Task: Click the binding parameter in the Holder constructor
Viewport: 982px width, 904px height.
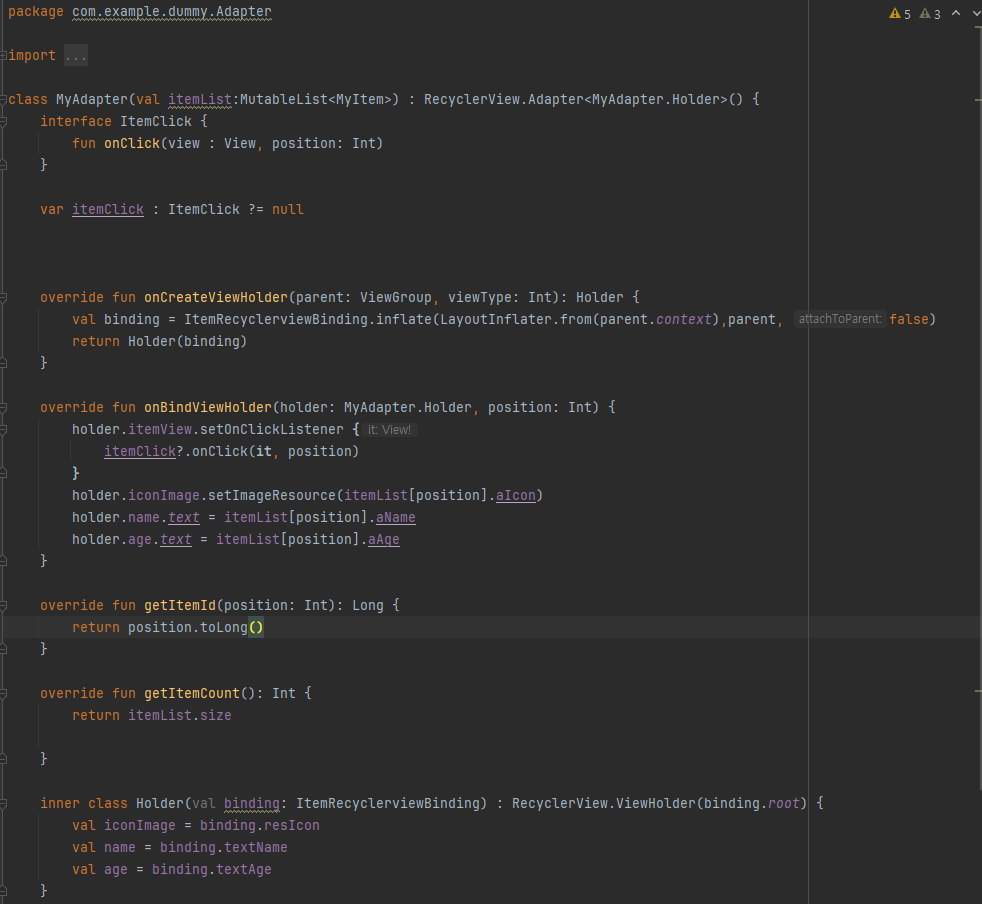Action: click(252, 804)
